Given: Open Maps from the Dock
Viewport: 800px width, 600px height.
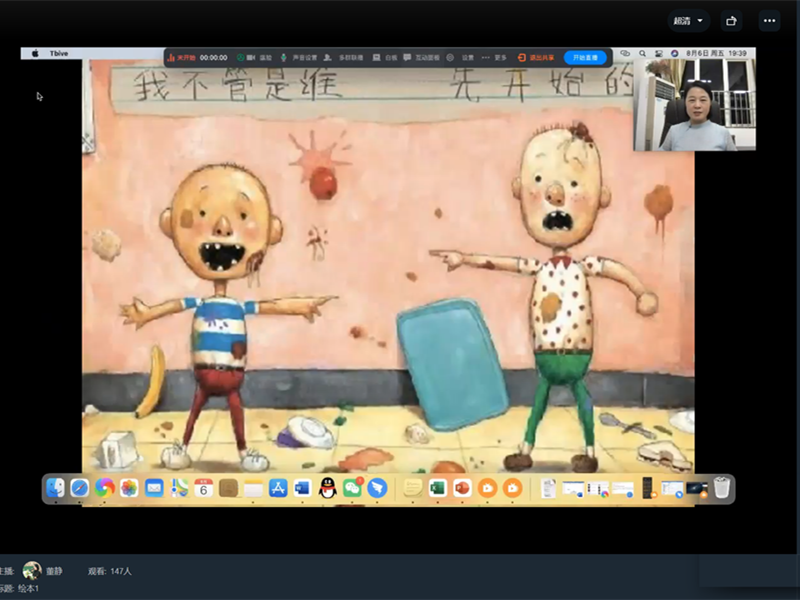Looking at the screenshot, I should [x=179, y=488].
